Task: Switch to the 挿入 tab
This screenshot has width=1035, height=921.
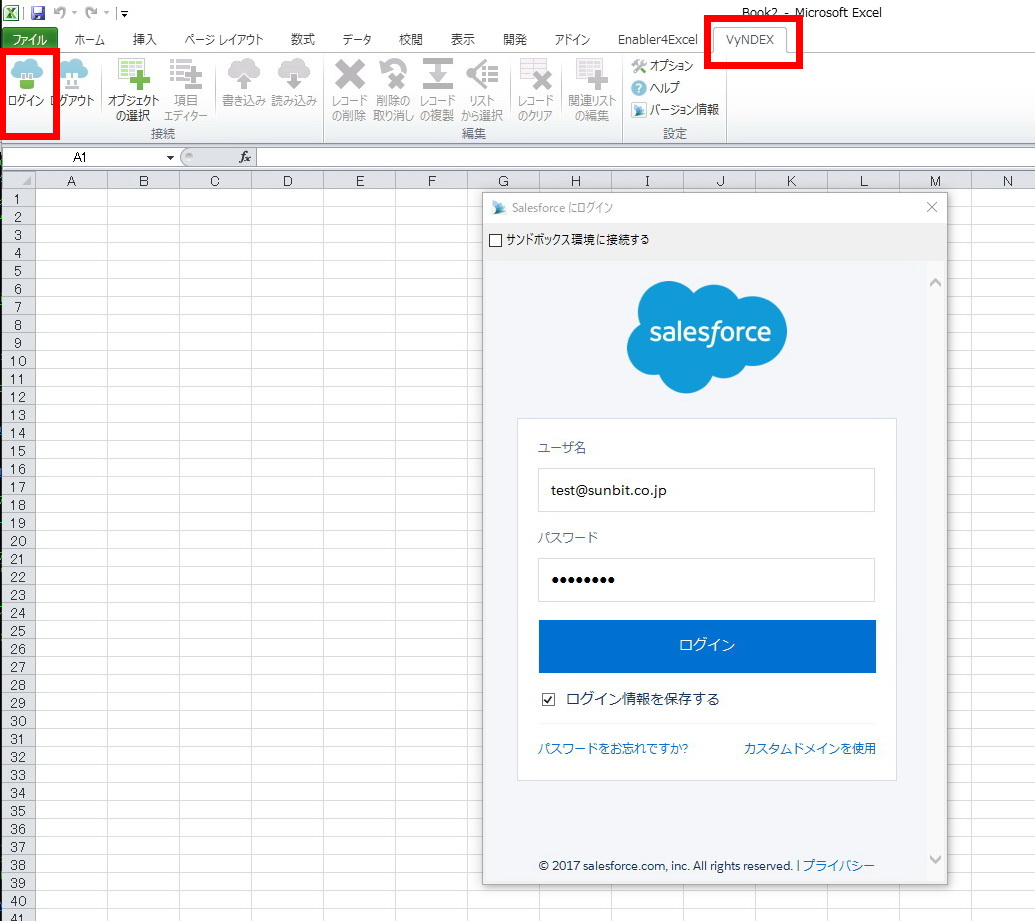Action: coord(144,40)
